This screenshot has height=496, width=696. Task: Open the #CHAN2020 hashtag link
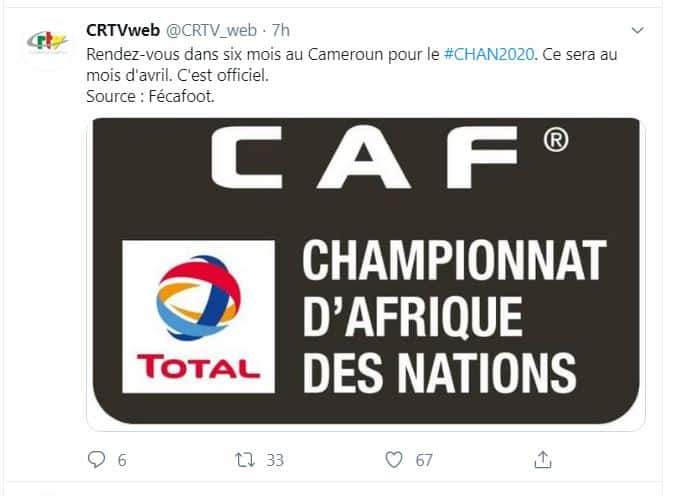click(x=489, y=54)
